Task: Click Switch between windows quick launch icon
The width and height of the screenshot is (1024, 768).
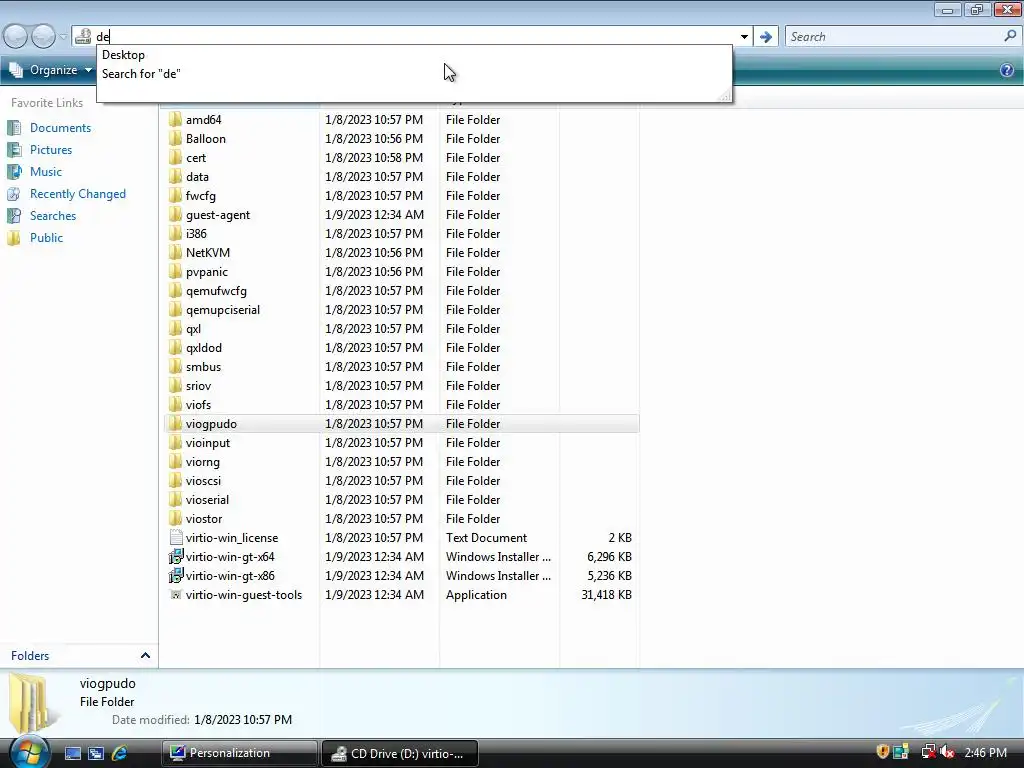Action: click(95, 753)
